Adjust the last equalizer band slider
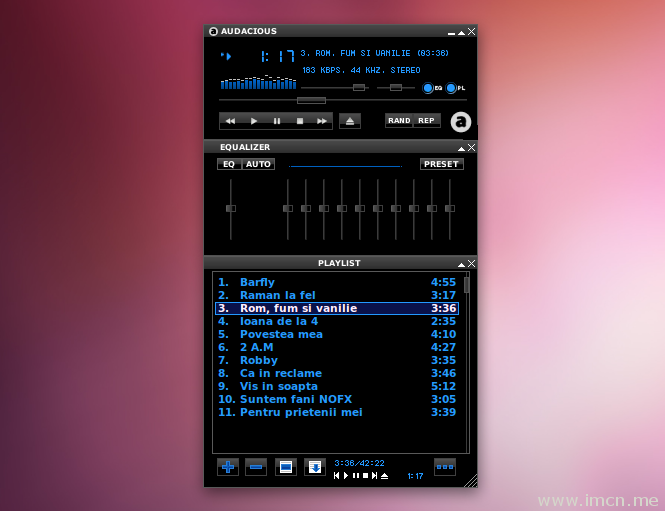 pyautogui.click(x=450, y=209)
